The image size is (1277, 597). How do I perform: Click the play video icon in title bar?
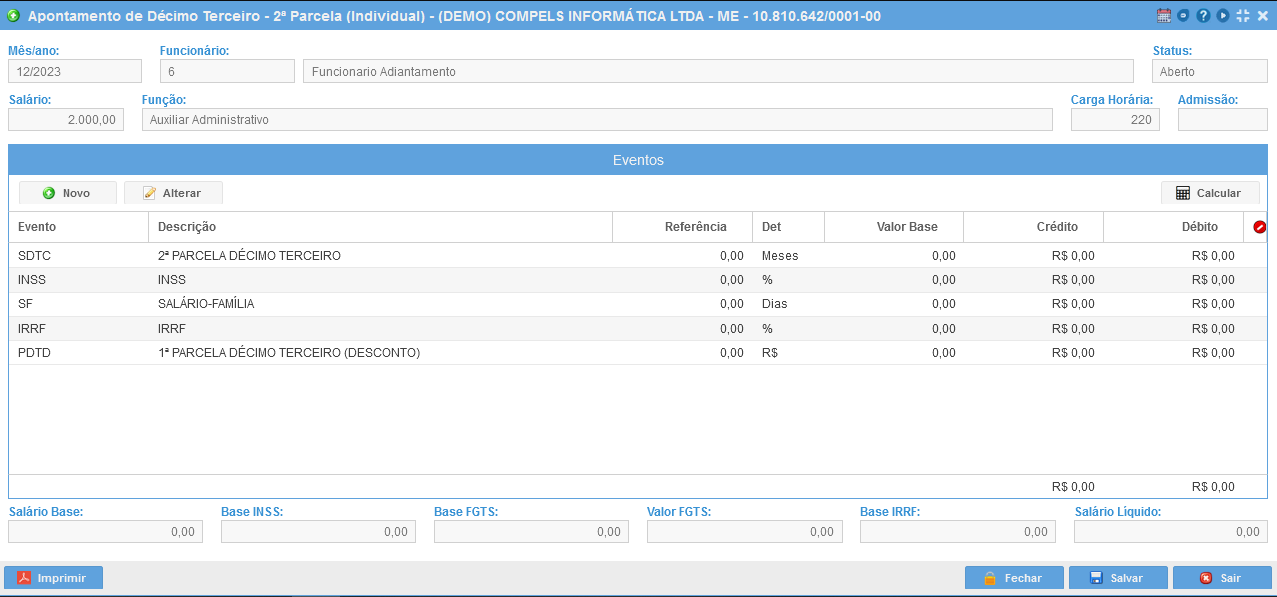1223,16
